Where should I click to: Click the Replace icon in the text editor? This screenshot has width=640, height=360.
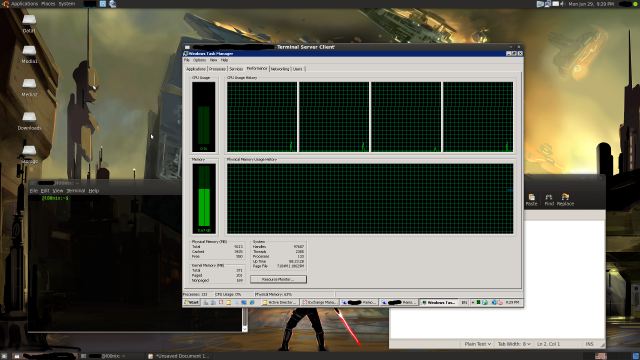click(565, 200)
